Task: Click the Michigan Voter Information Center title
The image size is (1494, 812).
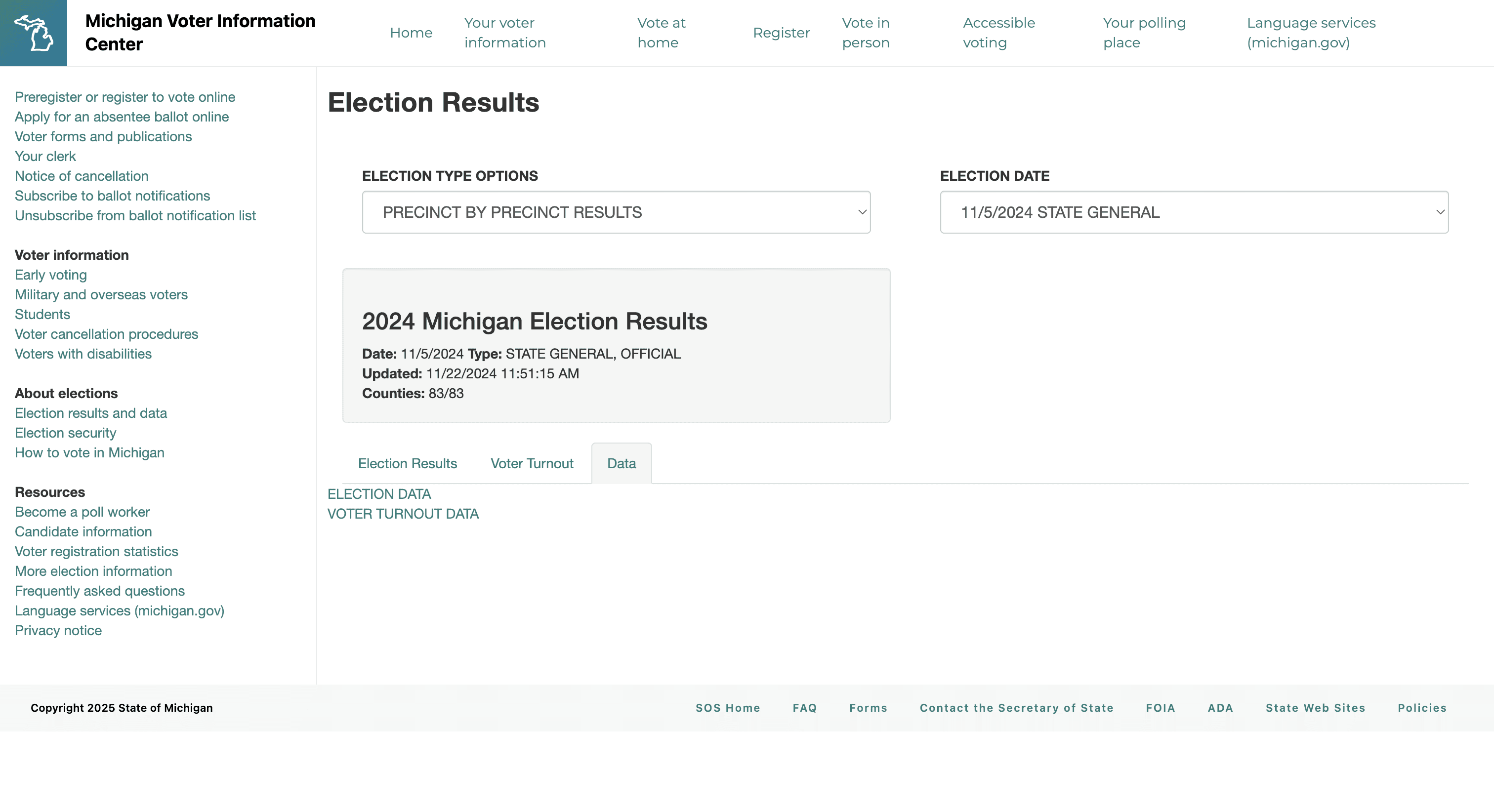Action: tap(200, 33)
